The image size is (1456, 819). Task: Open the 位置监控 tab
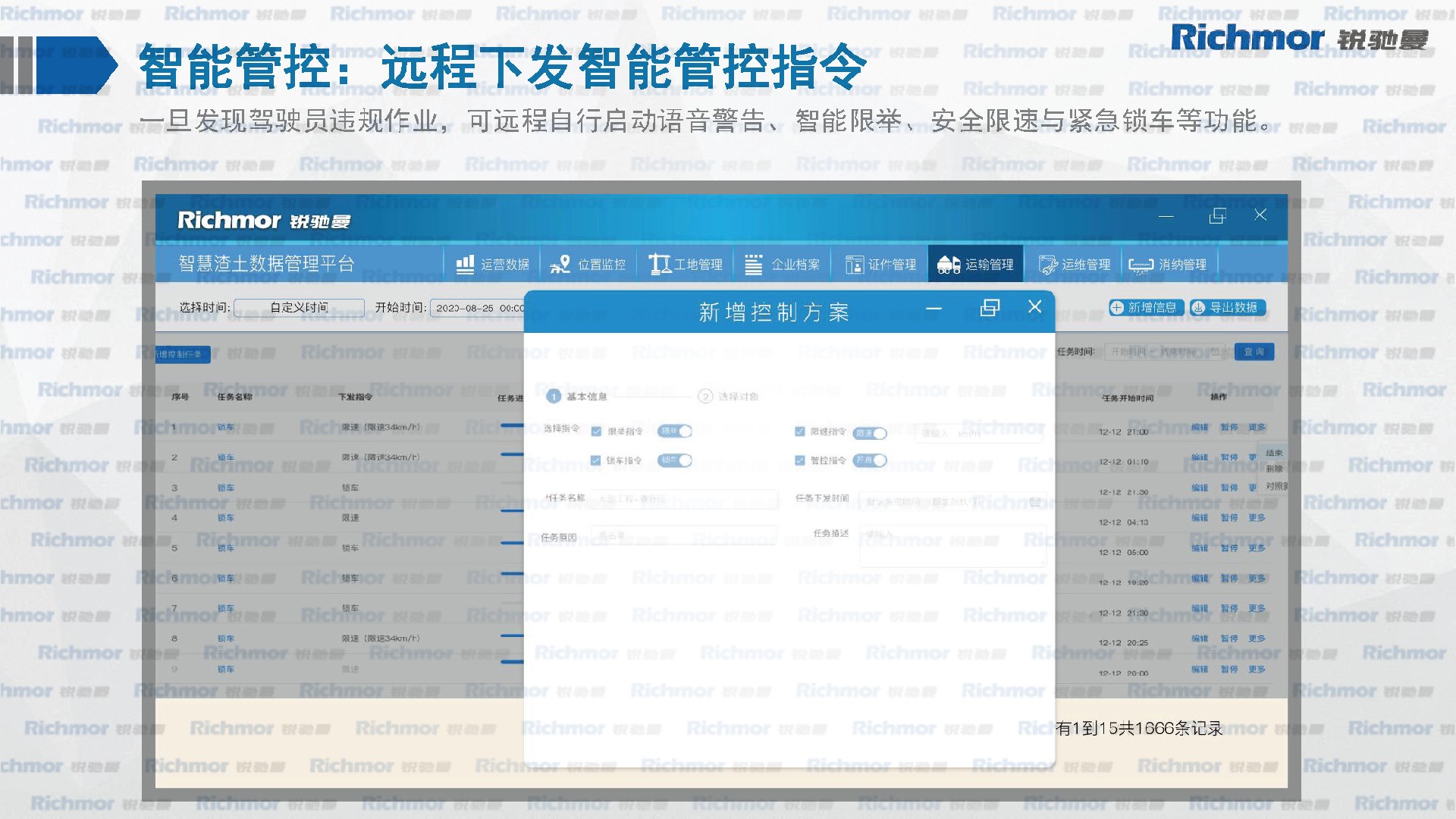coord(588,264)
